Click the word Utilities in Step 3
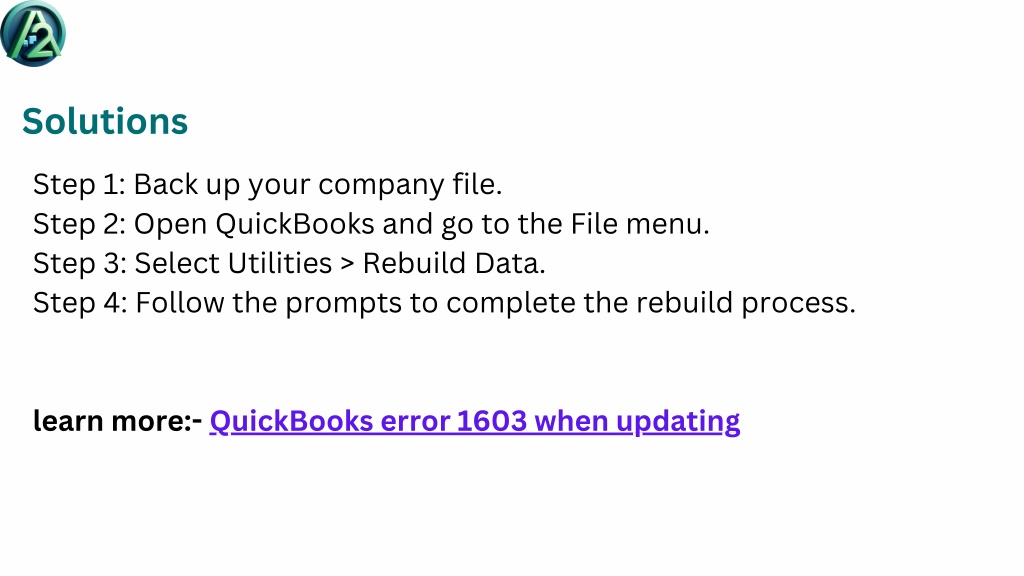 (280, 263)
